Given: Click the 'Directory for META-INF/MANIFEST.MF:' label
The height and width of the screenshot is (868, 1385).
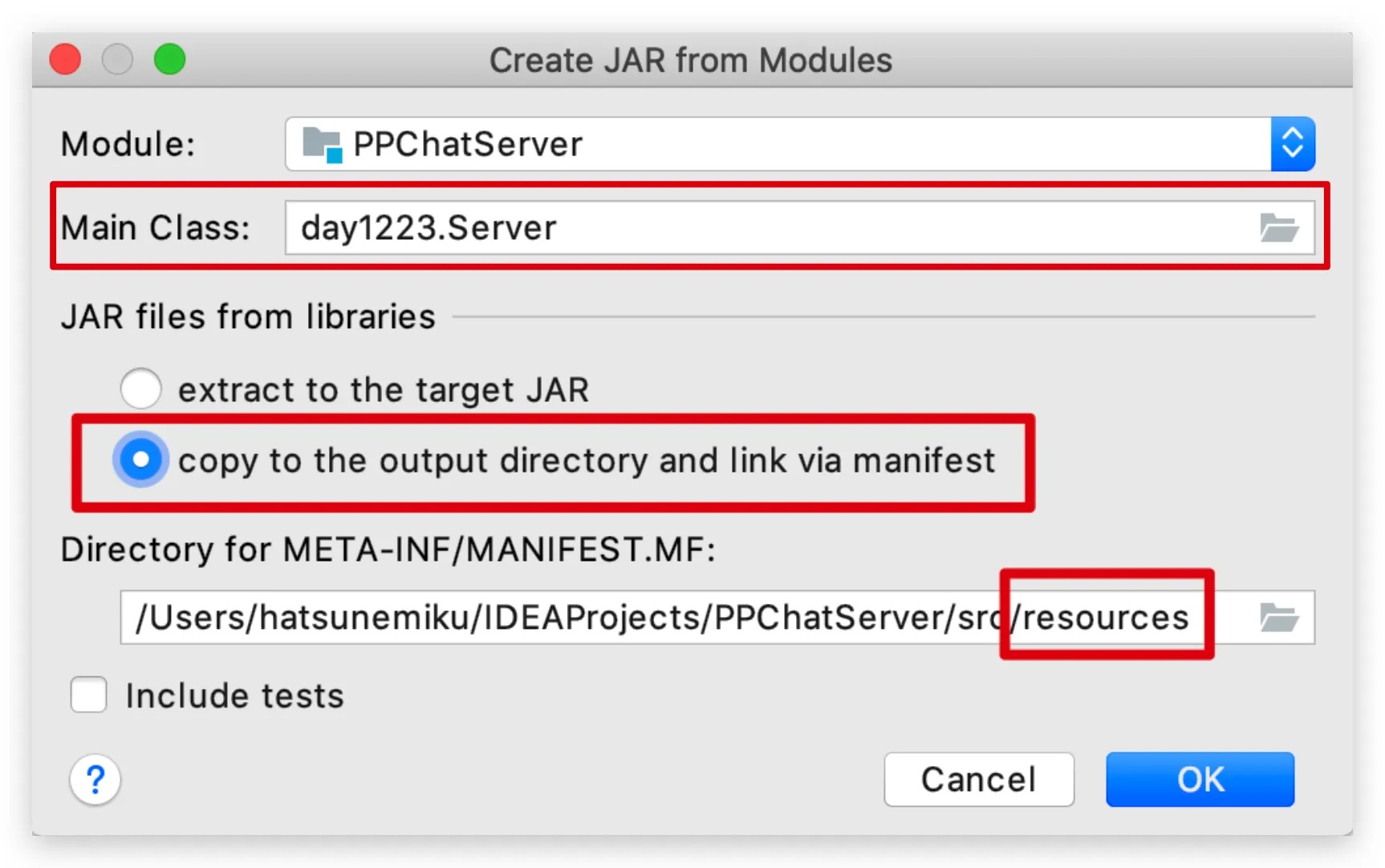Looking at the screenshot, I should click(388, 550).
